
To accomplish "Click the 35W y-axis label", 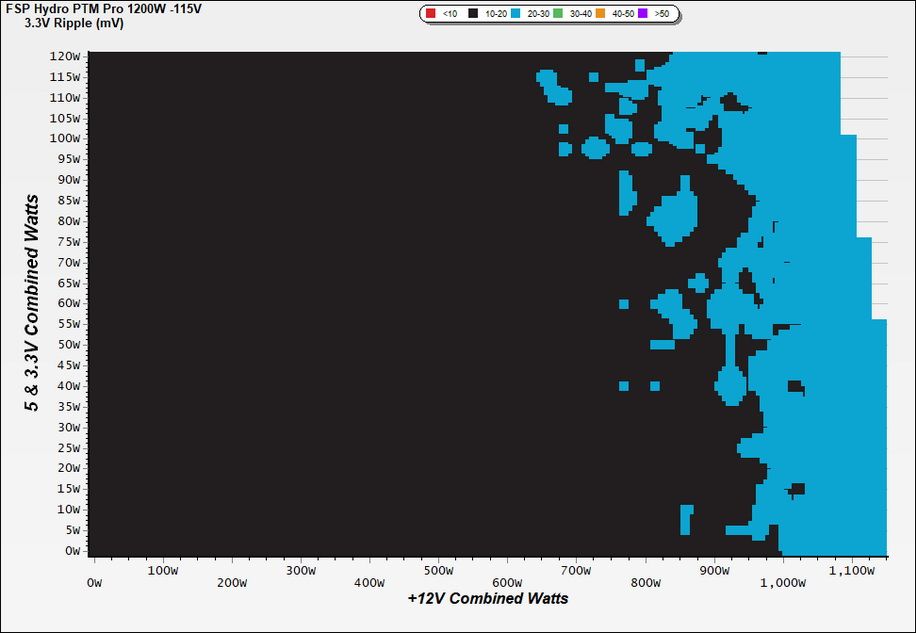I will (68, 406).
